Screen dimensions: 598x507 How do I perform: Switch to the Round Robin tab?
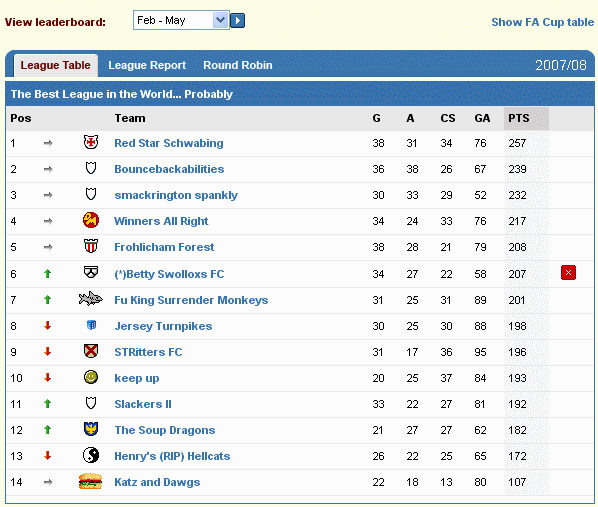pos(238,65)
